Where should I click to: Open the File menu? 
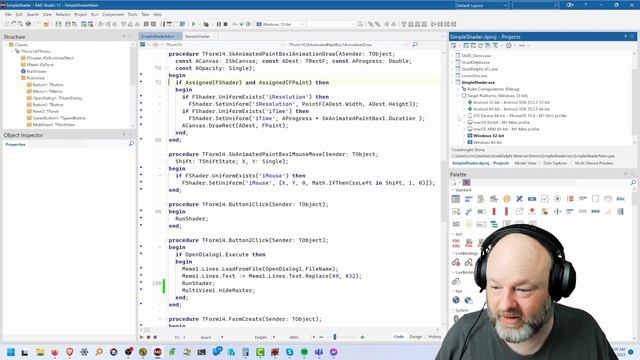(x=8, y=14)
